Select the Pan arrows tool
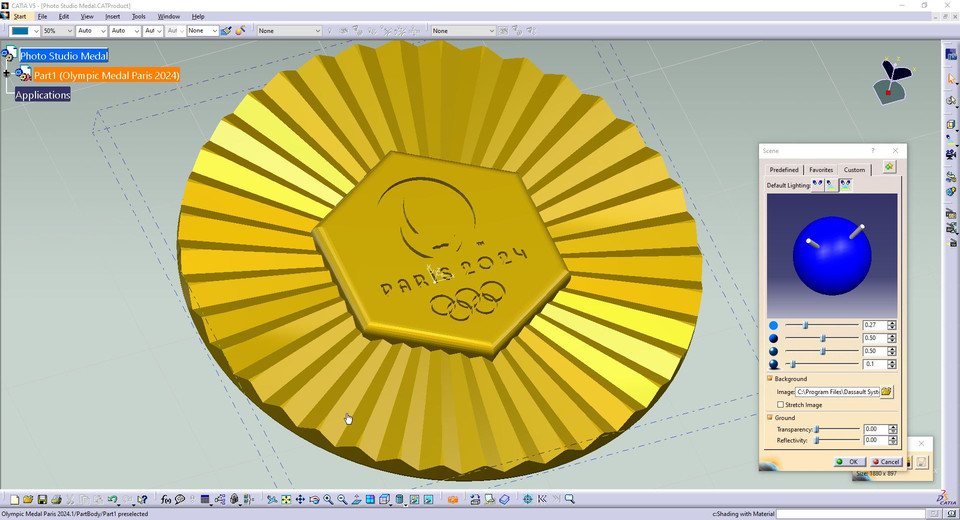 click(x=300, y=500)
